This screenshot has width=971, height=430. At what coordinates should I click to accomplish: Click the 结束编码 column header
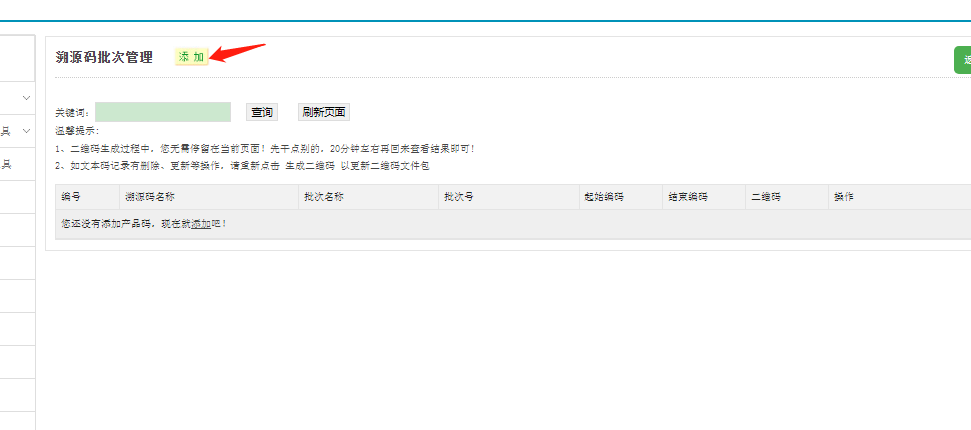[x=688, y=197]
